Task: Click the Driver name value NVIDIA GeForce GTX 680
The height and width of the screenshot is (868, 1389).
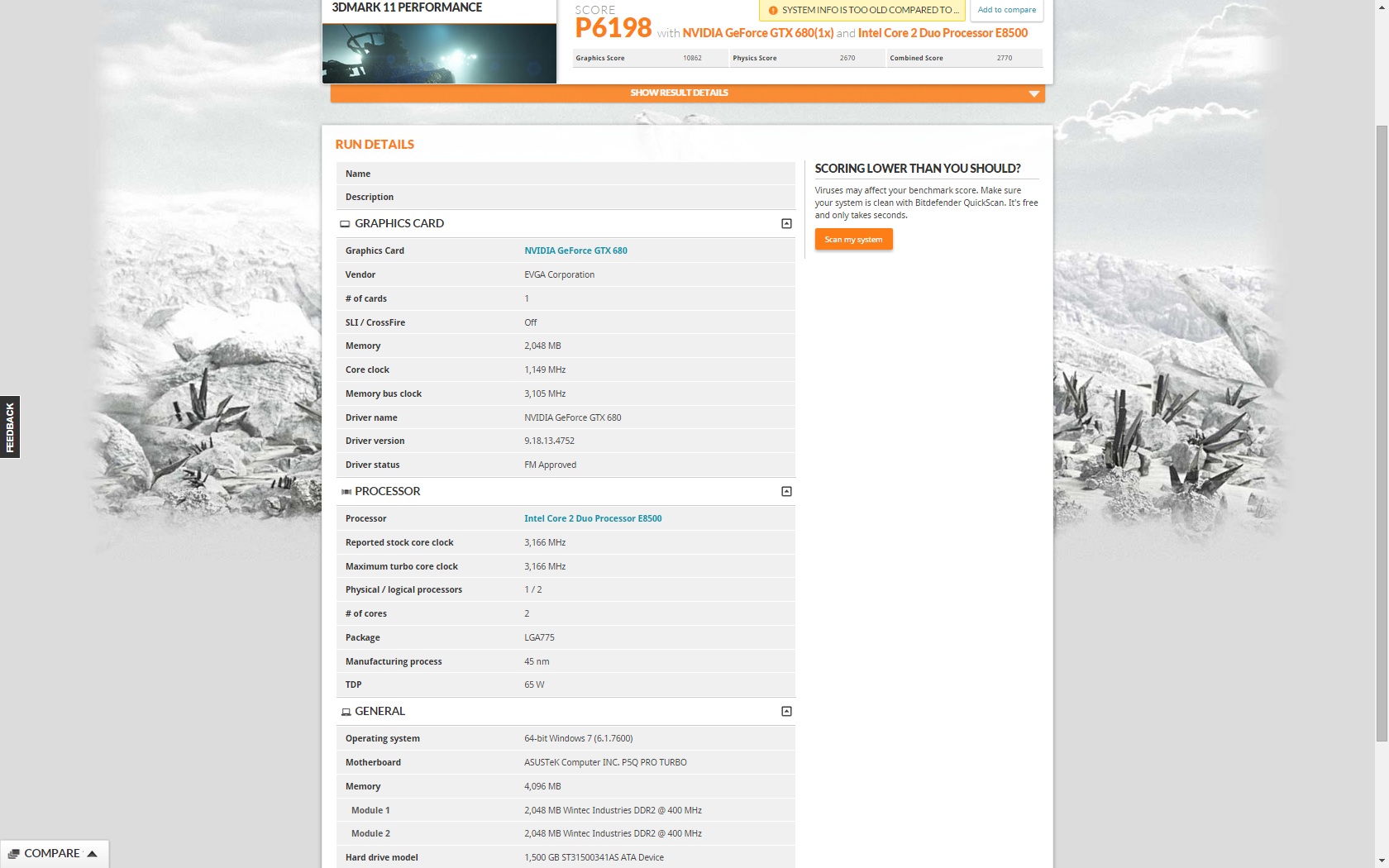Action: point(572,418)
